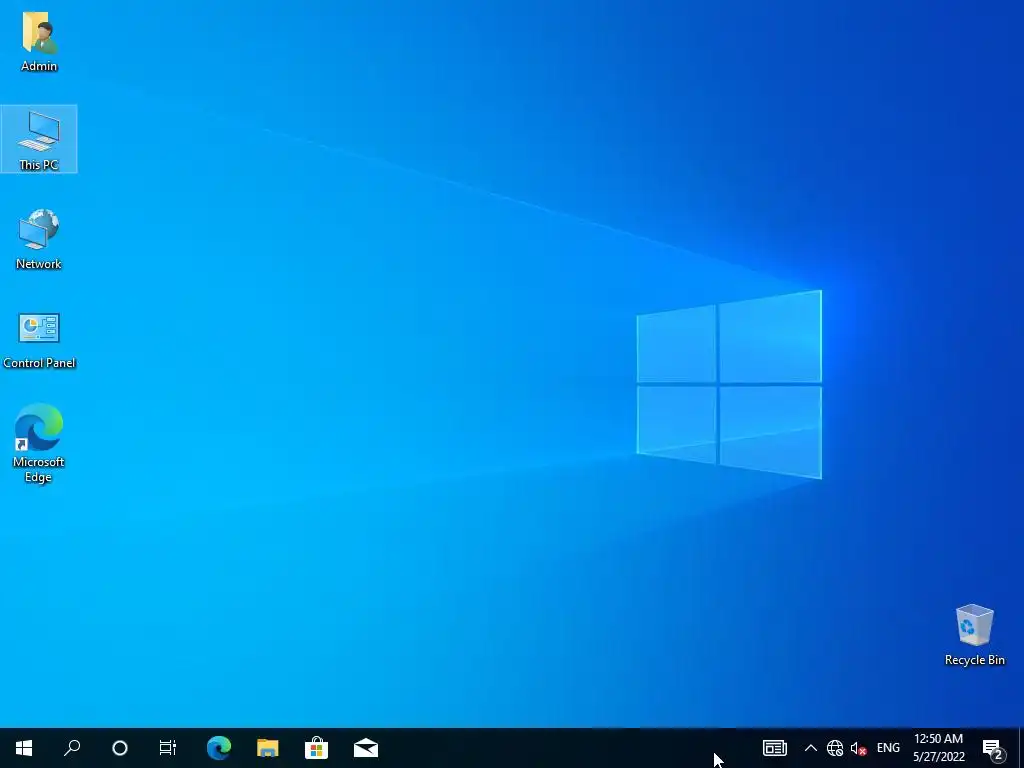
Task: Open taskbar Search magnifier
Action: [72, 748]
